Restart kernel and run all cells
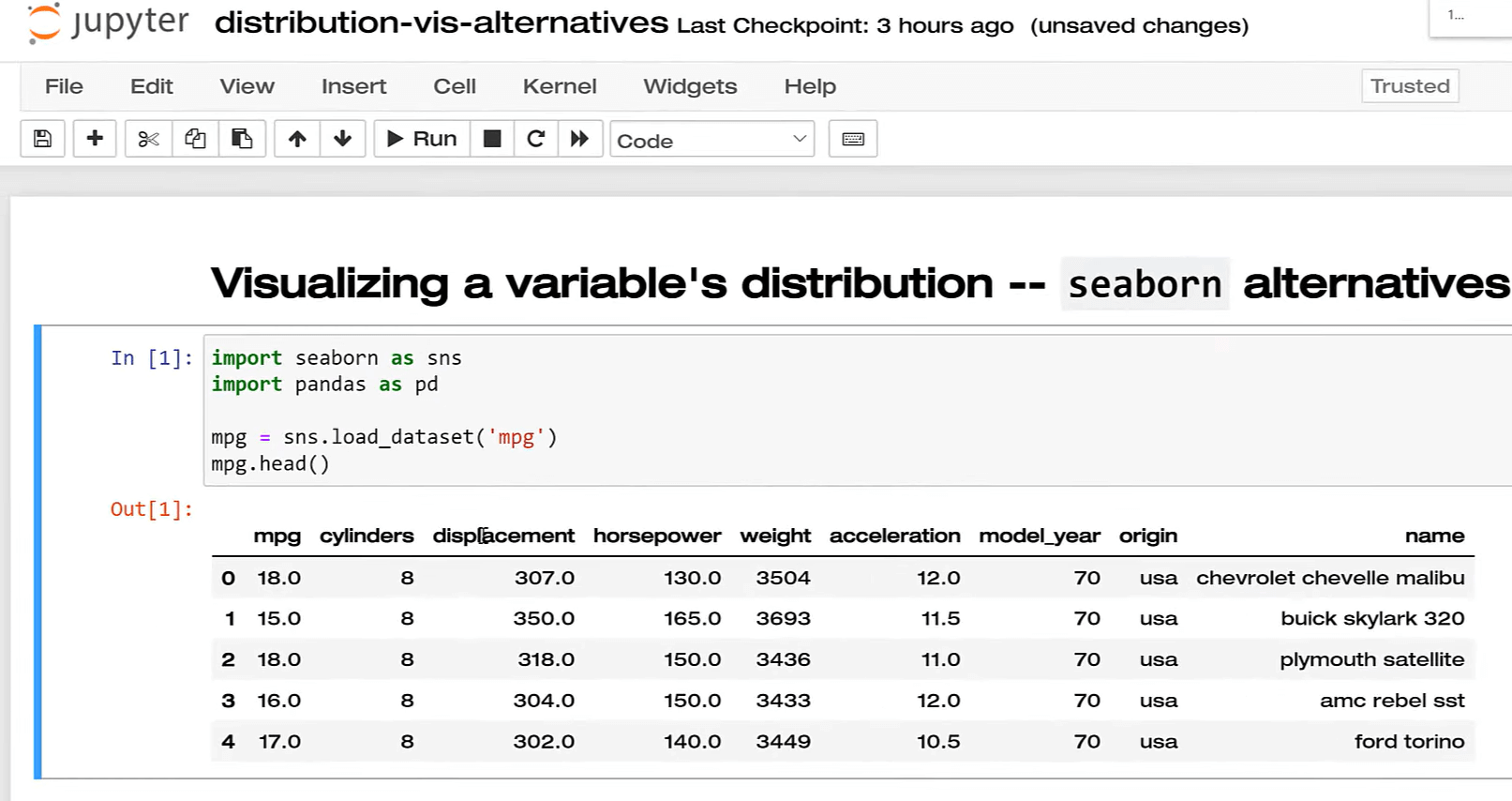Image resolution: width=1512 pixels, height=801 pixels. coord(580,139)
